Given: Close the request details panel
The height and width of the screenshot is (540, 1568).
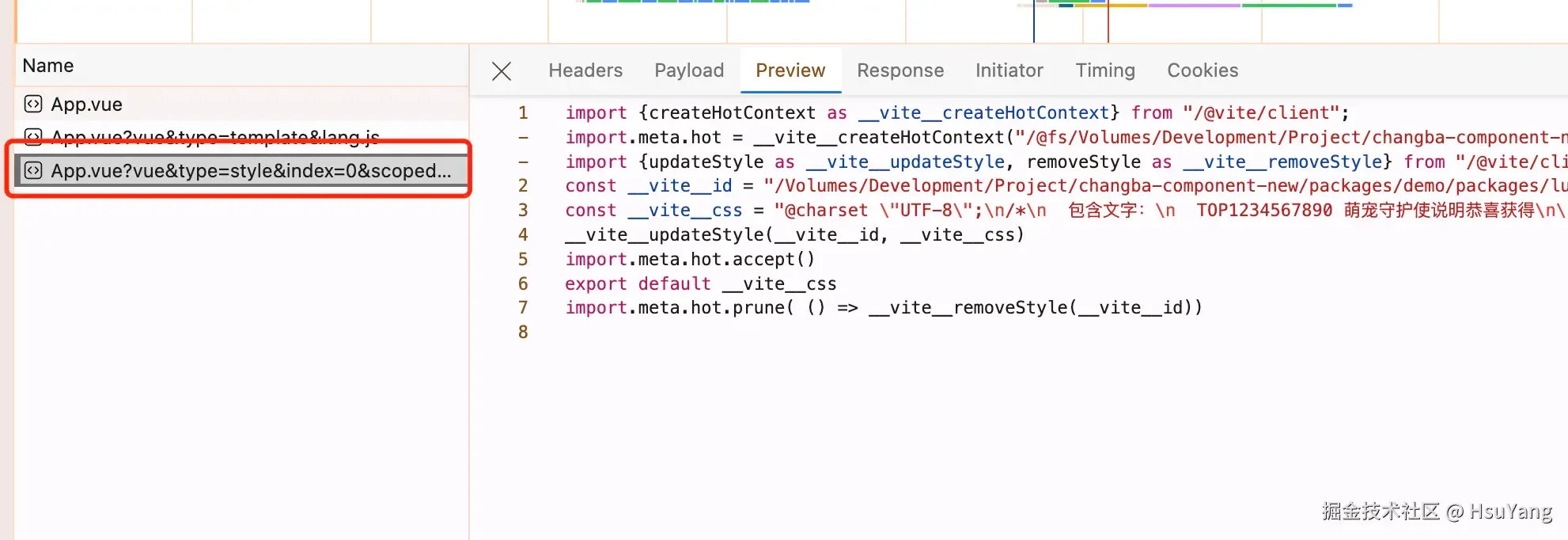Looking at the screenshot, I should (x=502, y=71).
